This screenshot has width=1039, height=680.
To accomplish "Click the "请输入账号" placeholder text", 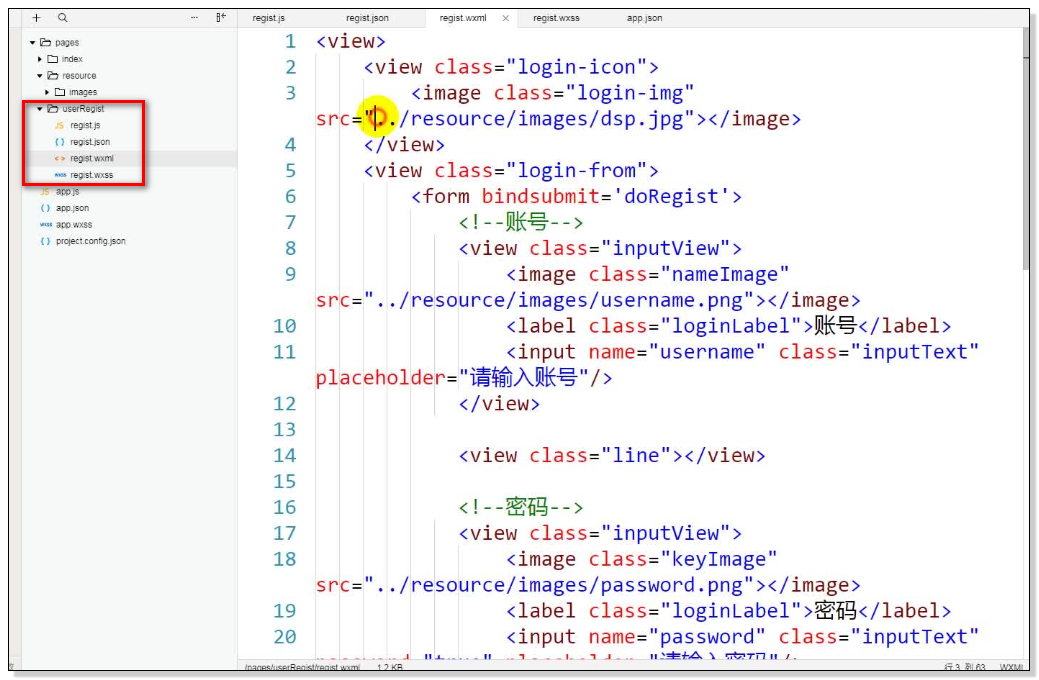I will [x=523, y=378].
